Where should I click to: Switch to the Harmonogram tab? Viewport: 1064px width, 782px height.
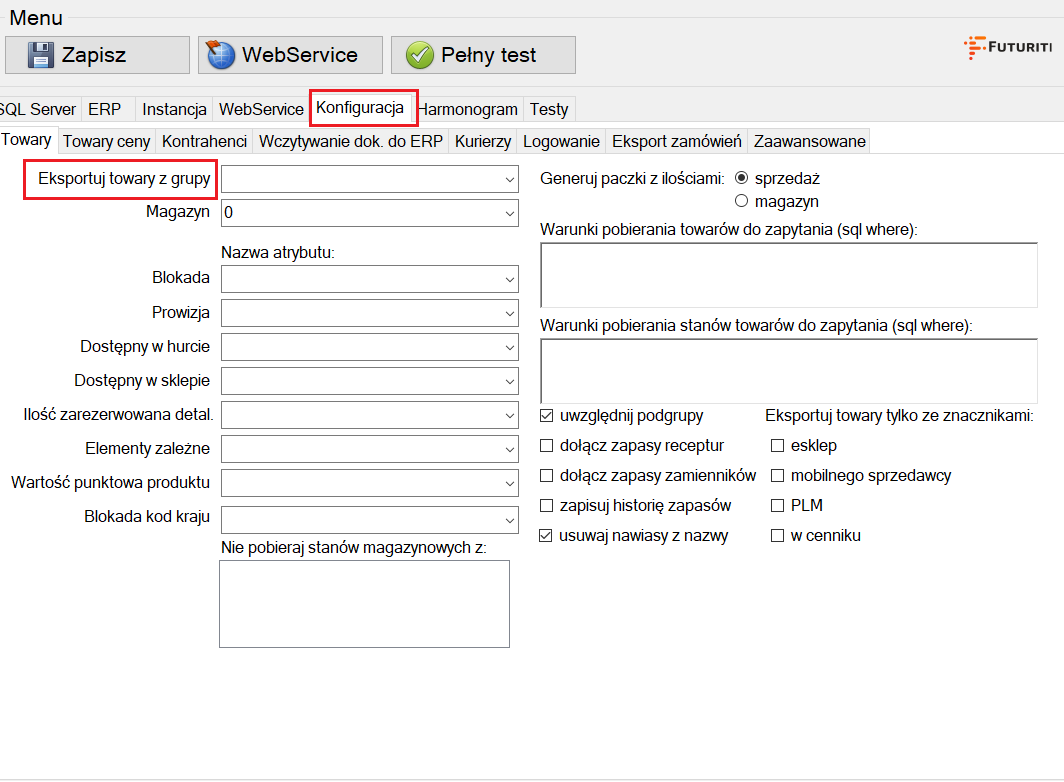coord(468,109)
